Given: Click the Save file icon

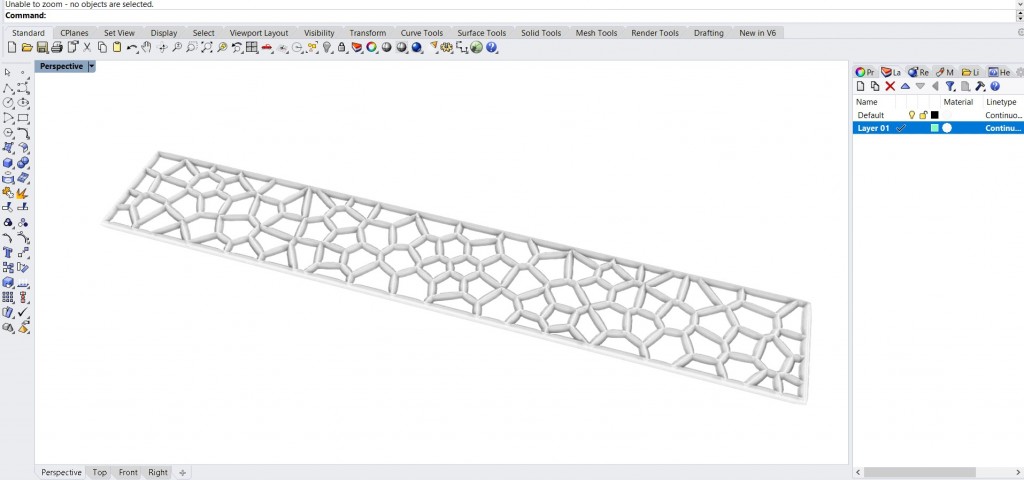Looking at the screenshot, I should 42,48.
